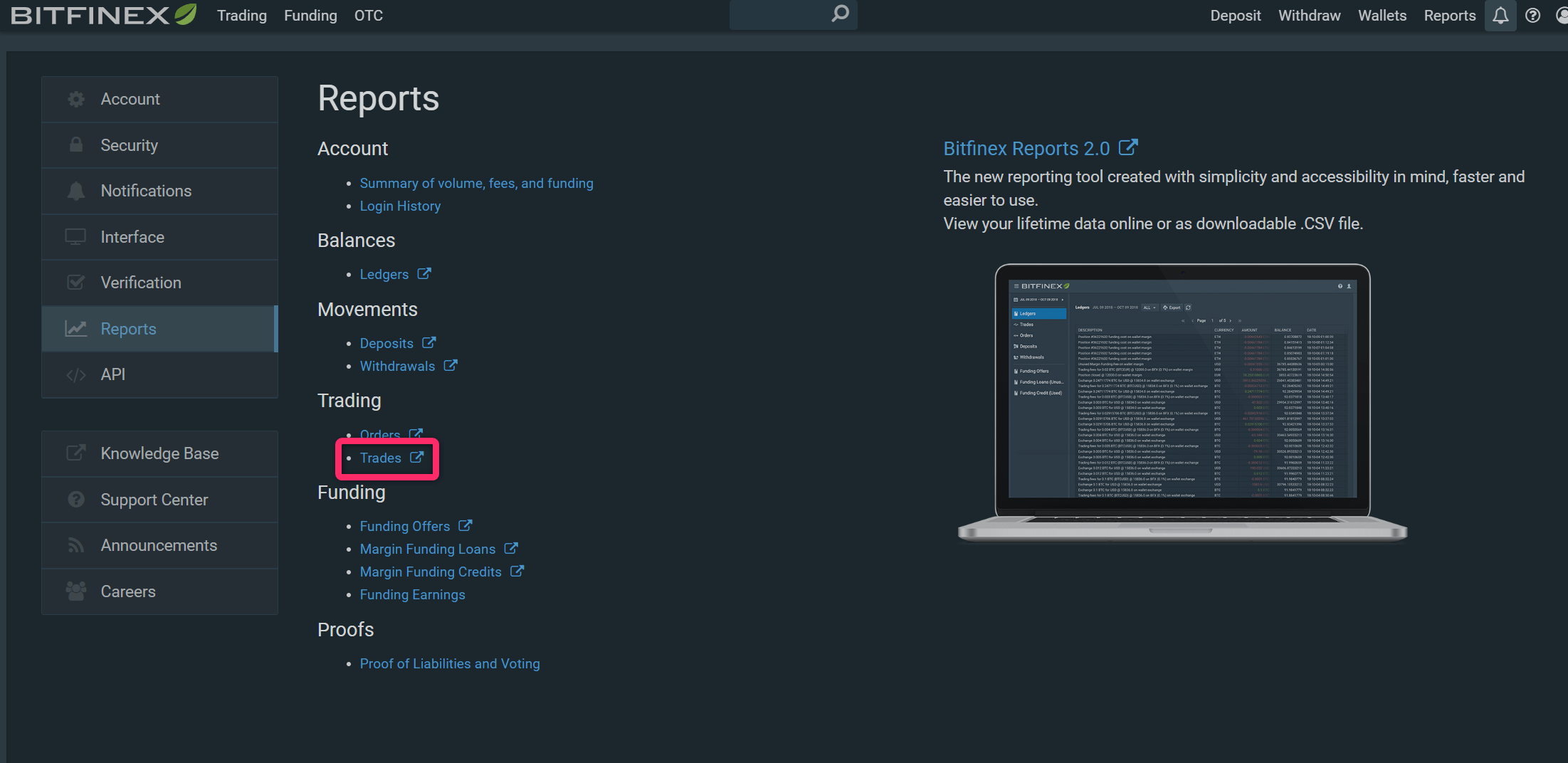Select API in the sidebar
Screen dimensions: 1568x763
click(159, 375)
